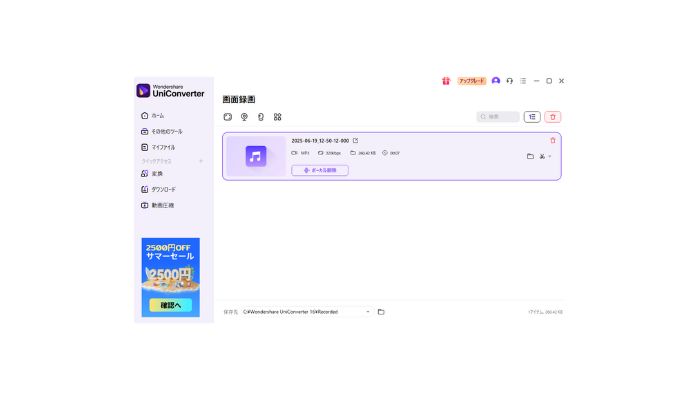Open その他のツール in the sidebar
The width and height of the screenshot is (700, 400).
click(x=162, y=132)
